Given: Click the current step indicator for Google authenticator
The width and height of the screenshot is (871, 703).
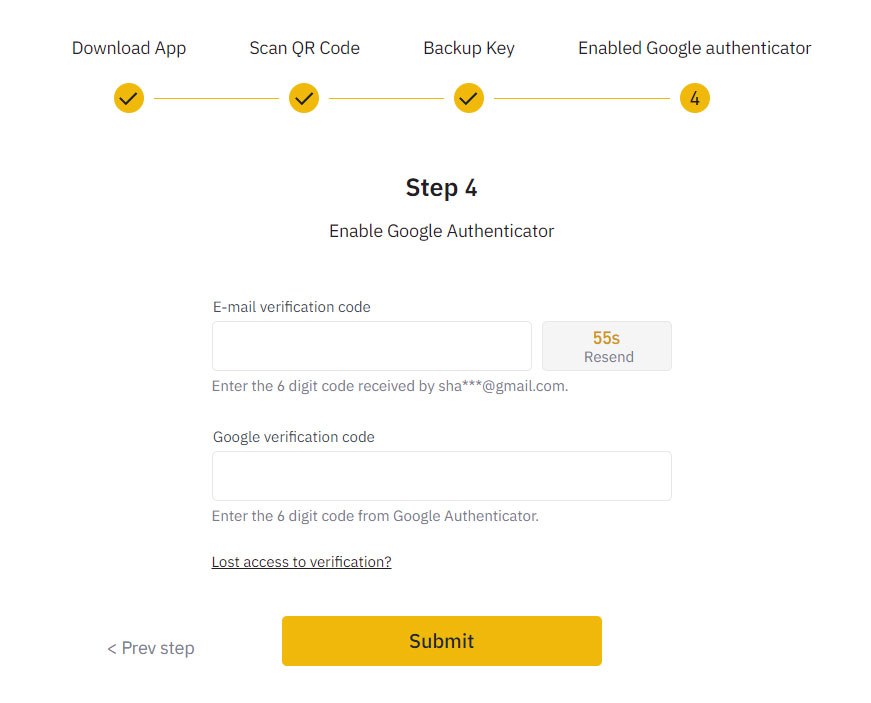Looking at the screenshot, I should [x=694, y=98].
